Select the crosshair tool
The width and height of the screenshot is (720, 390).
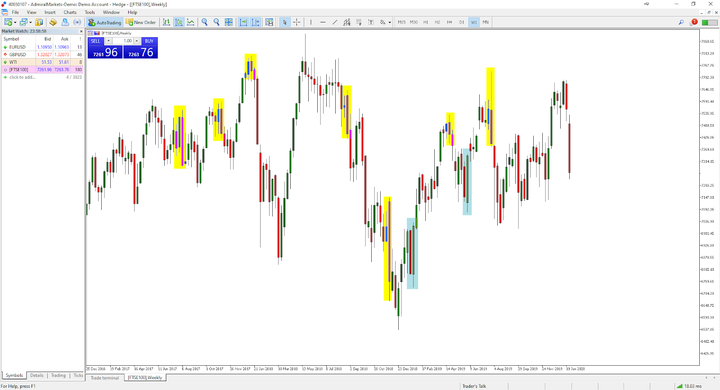click(x=297, y=22)
